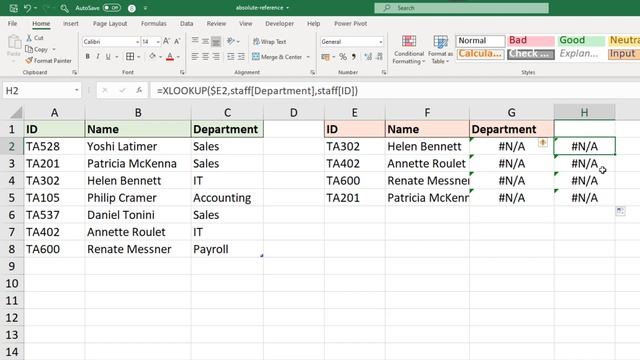Select cell with Payroll

click(x=227, y=249)
